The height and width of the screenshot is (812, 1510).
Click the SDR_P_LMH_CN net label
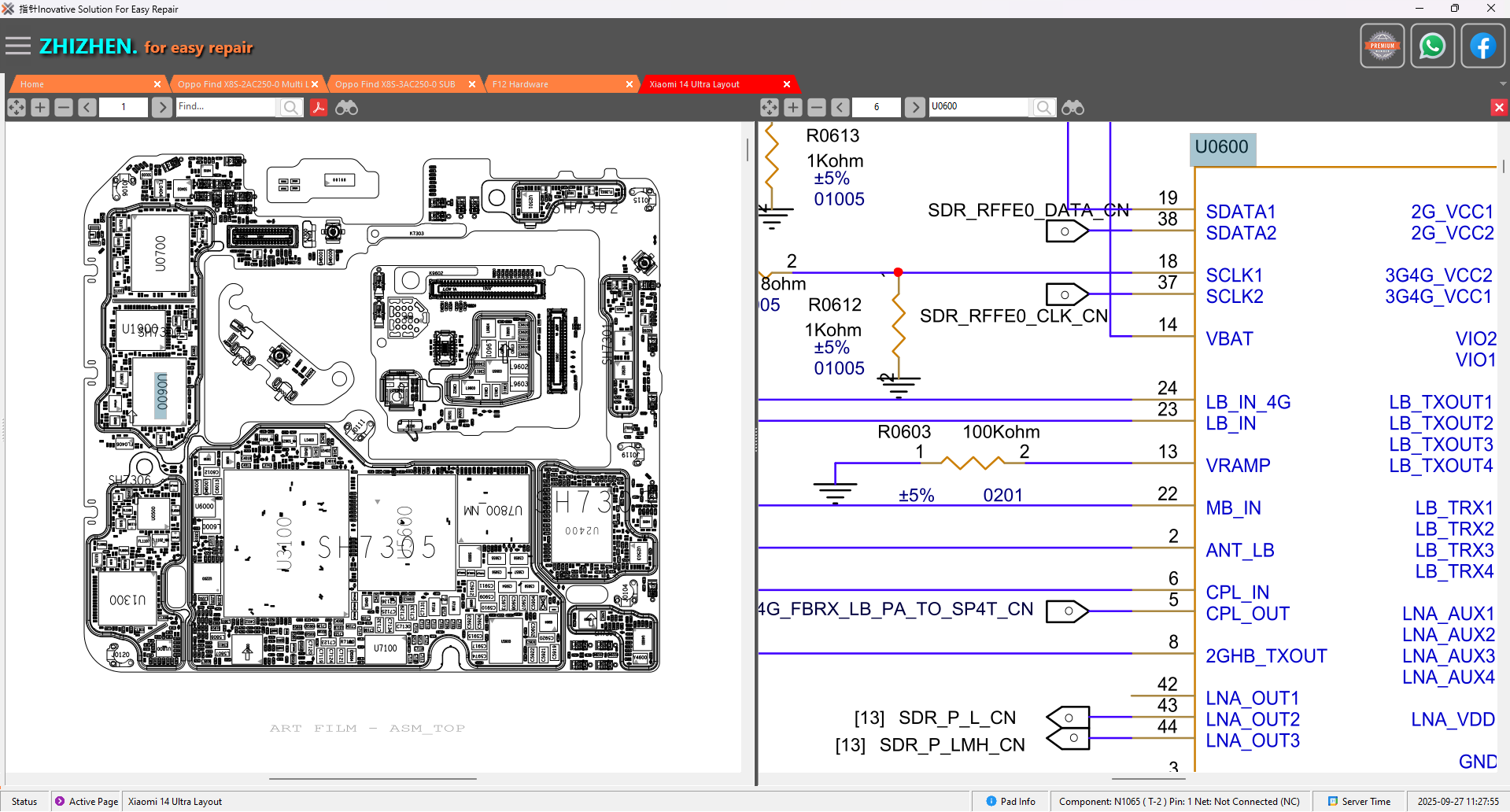coord(952,745)
